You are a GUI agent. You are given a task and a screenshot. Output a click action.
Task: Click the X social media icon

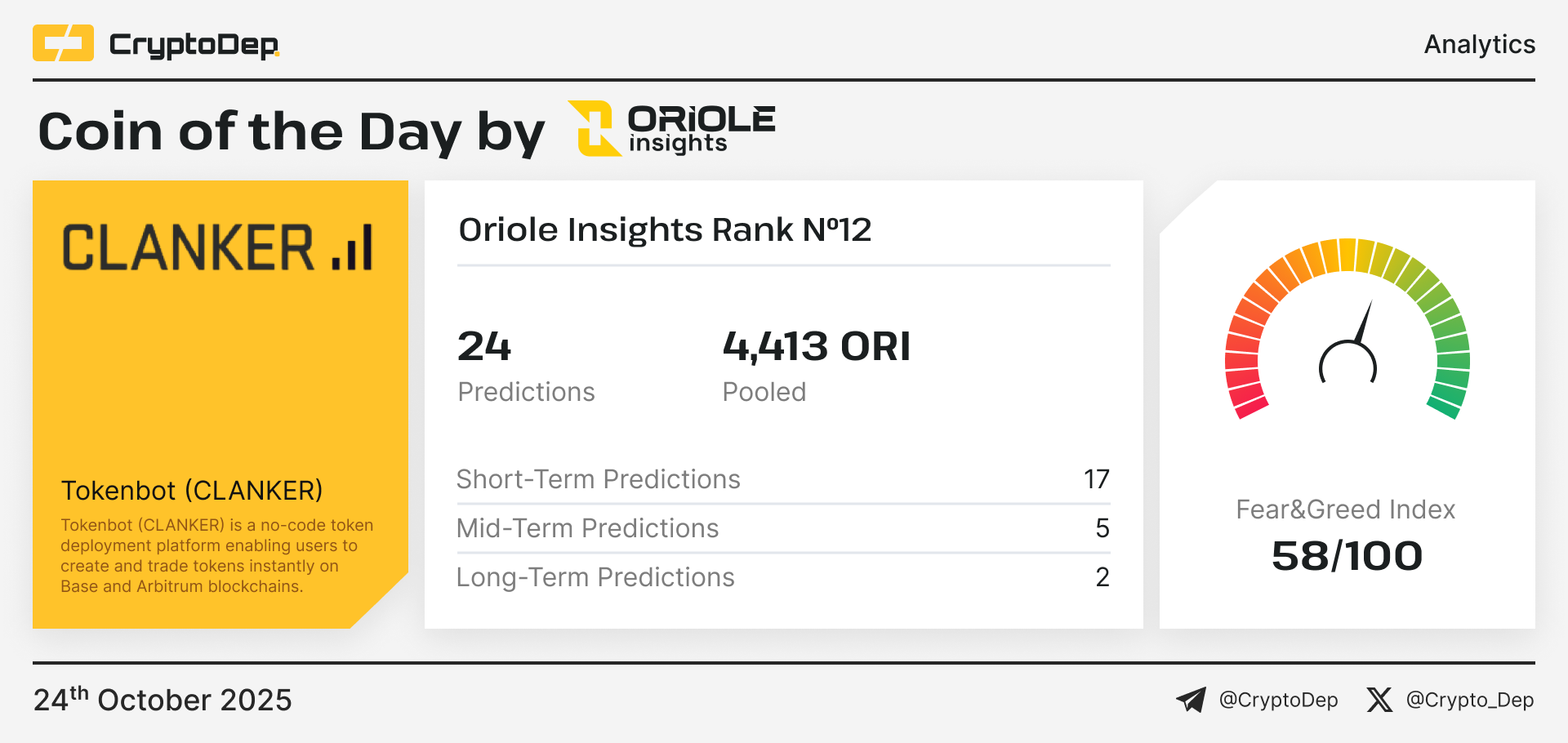[x=1379, y=700]
